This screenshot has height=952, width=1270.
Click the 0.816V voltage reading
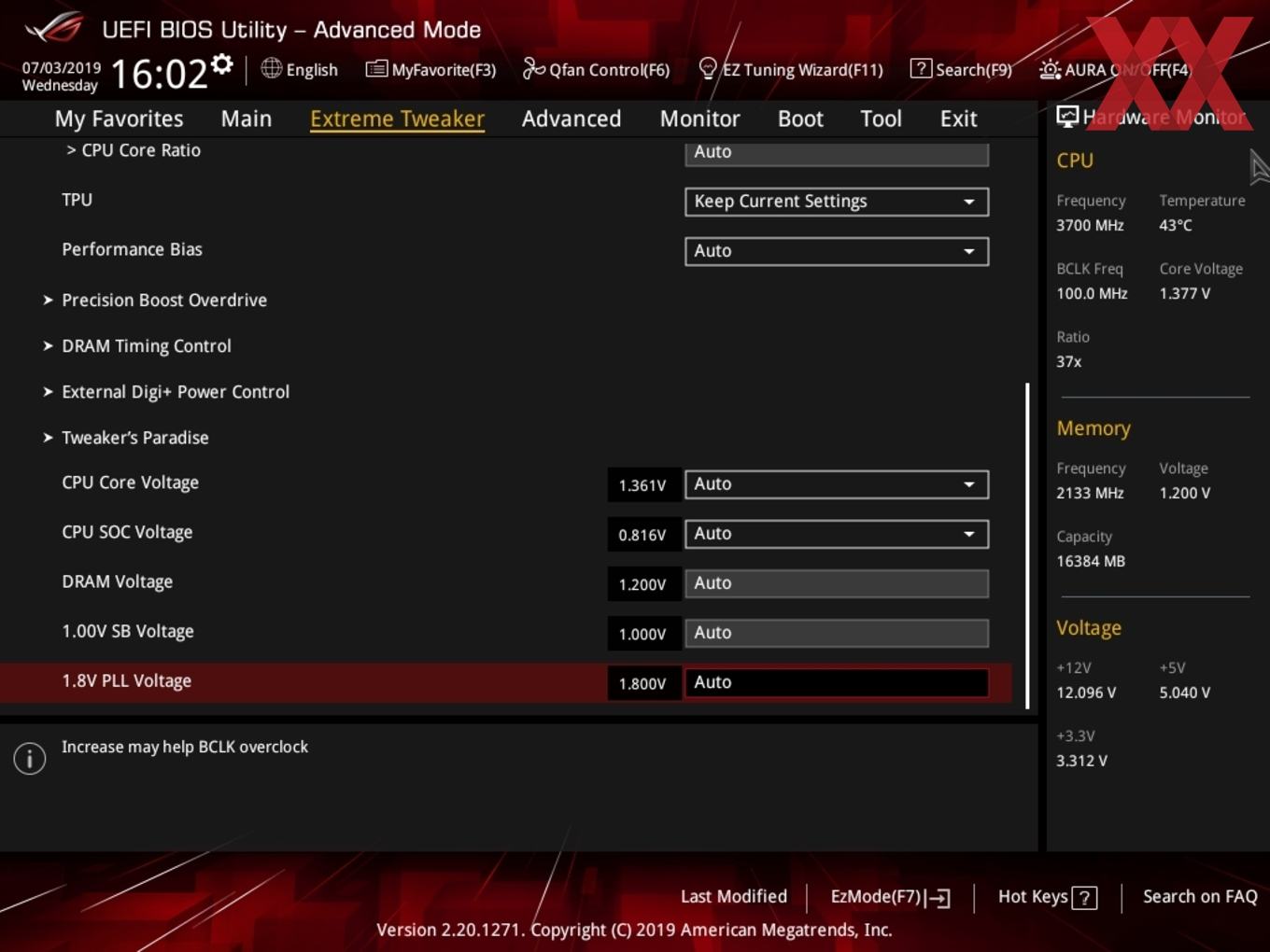pos(642,535)
